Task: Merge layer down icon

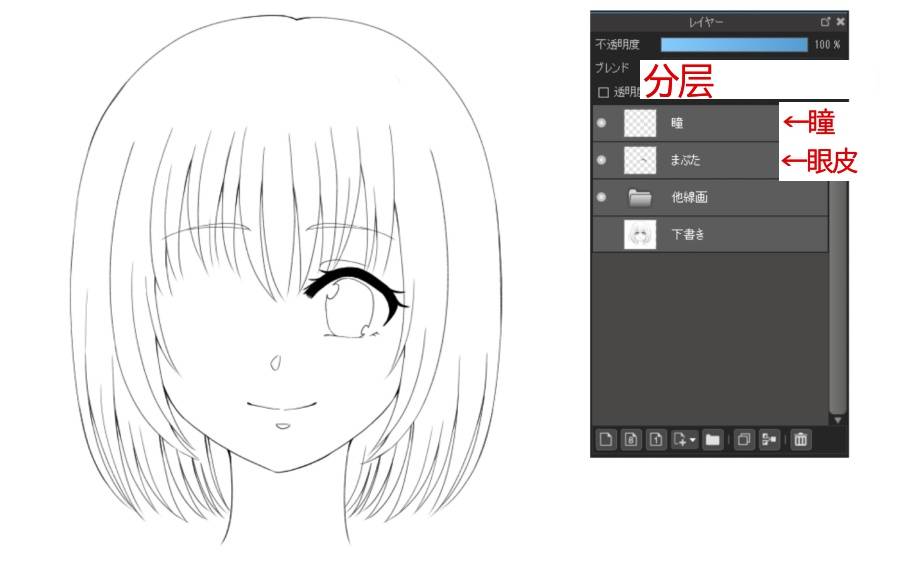Action: [x=769, y=440]
